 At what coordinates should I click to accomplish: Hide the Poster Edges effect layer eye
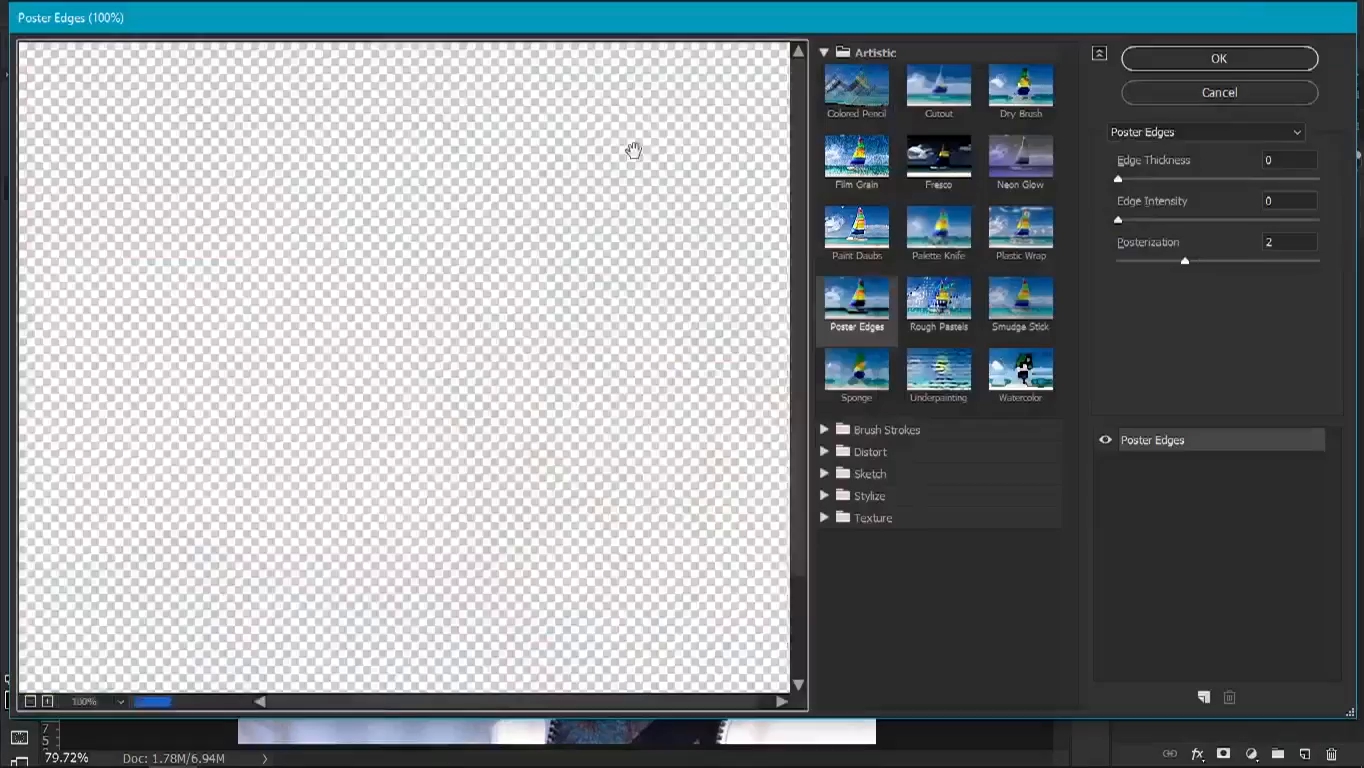pos(1105,440)
